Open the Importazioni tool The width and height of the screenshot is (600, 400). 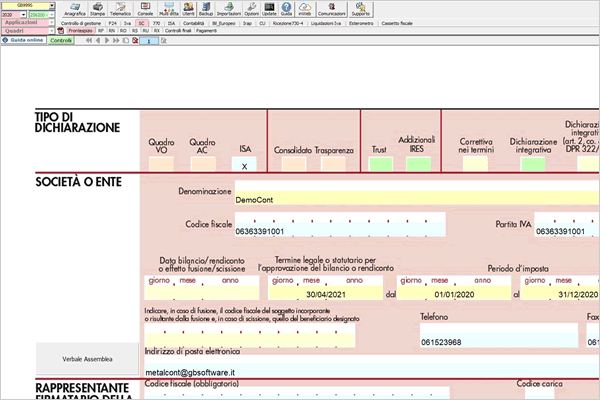pyautogui.click(x=229, y=9)
